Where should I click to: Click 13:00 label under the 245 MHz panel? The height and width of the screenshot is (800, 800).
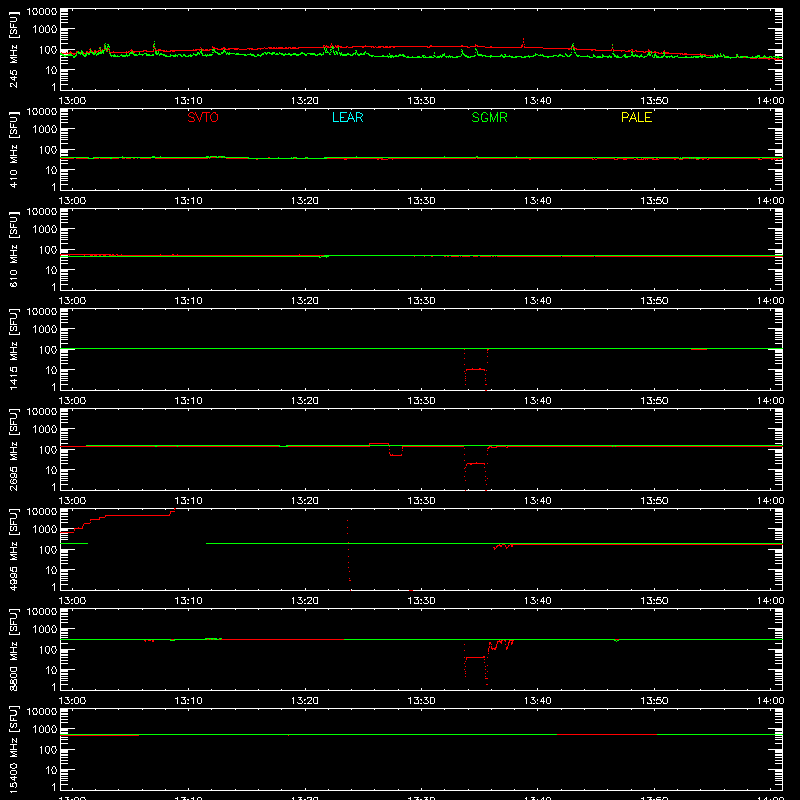pos(72,101)
